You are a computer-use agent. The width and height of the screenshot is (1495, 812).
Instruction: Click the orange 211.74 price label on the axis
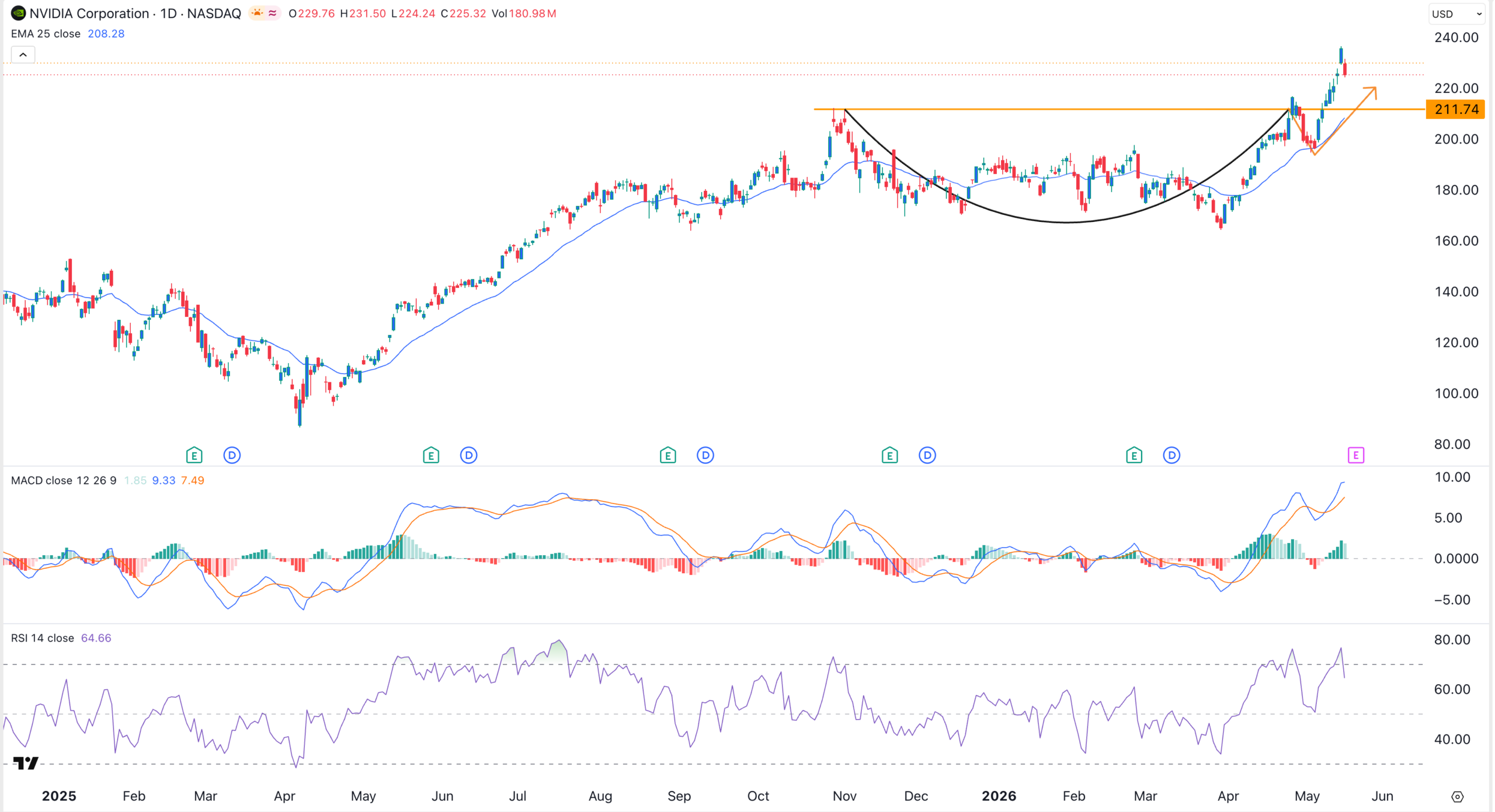(1455, 109)
